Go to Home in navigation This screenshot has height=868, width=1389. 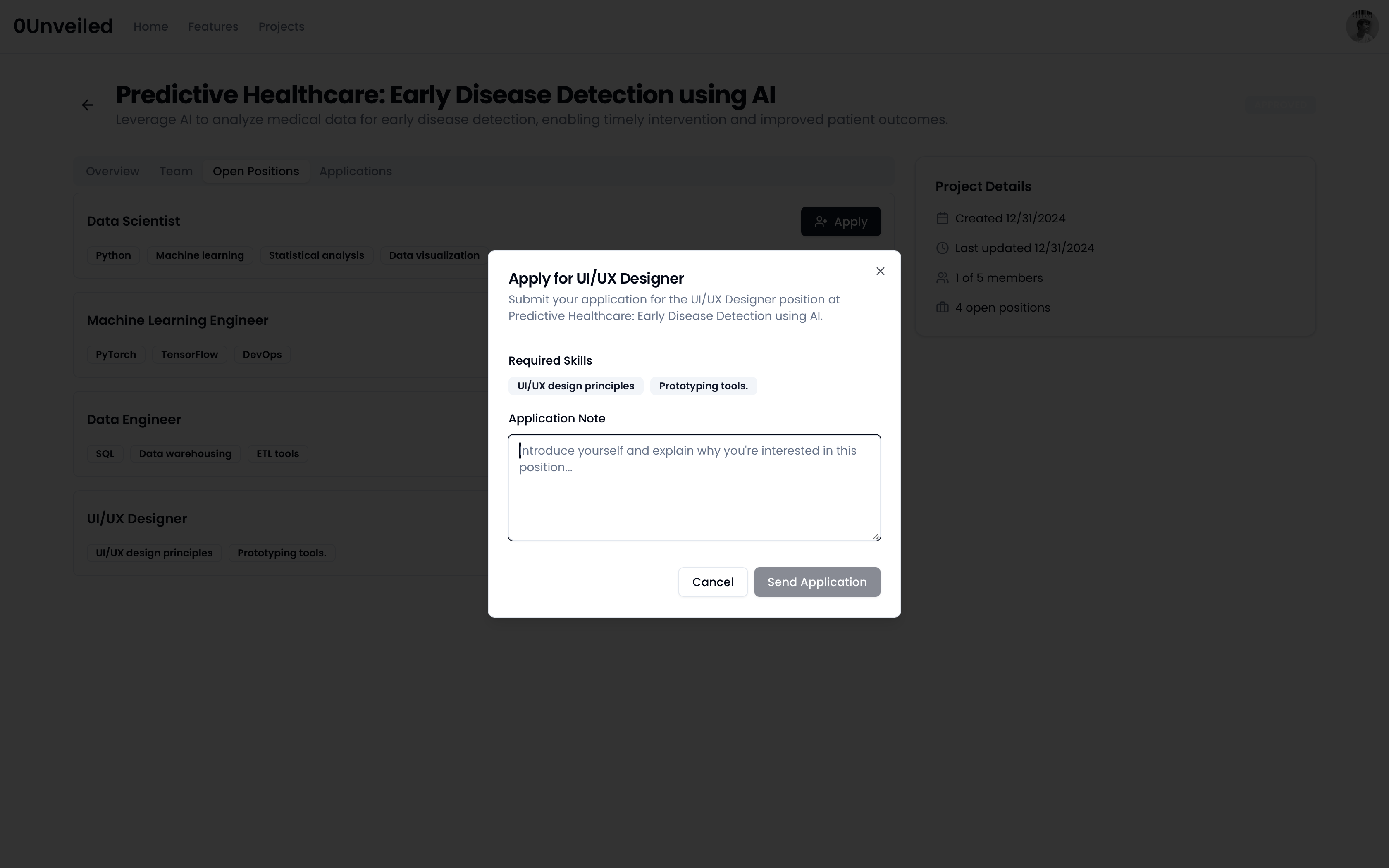[x=150, y=26]
